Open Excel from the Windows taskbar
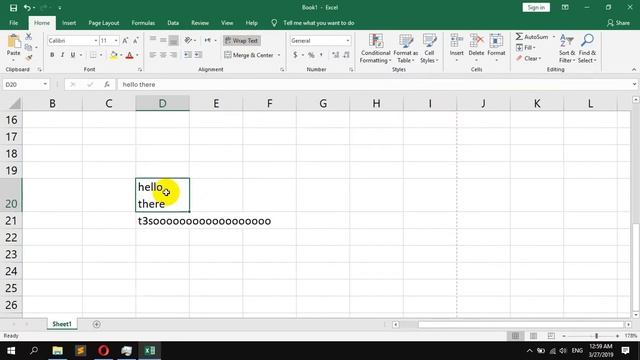Screen dimensions: 640x360 150,351
